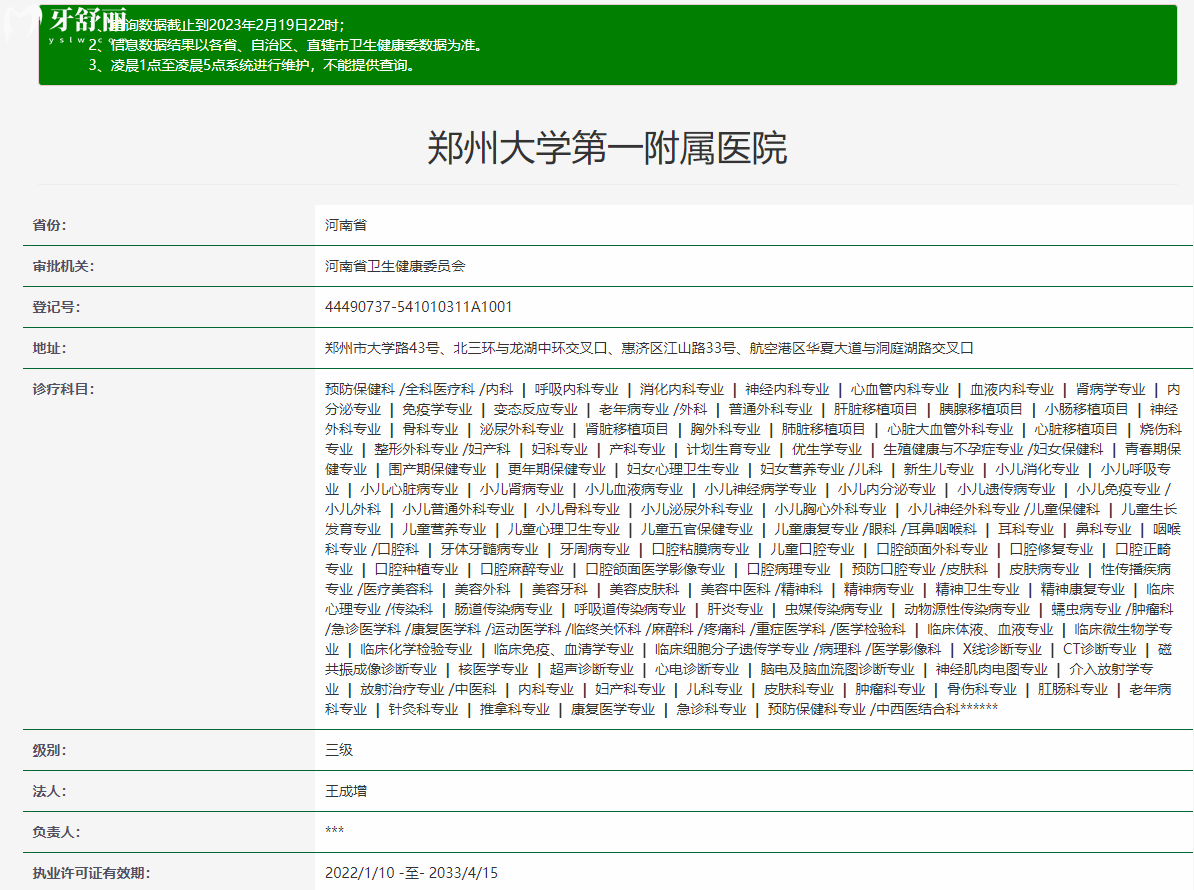This screenshot has width=1194, height=890.
Task: Click registration number 44490737-541010311A1001
Action: pos(419,307)
